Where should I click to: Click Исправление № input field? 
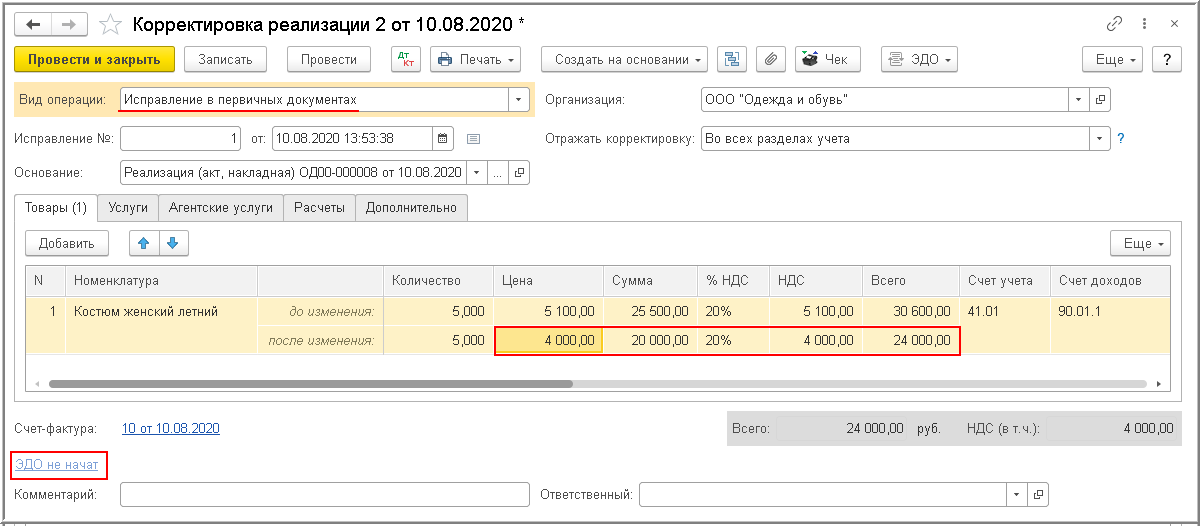(x=181, y=138)
